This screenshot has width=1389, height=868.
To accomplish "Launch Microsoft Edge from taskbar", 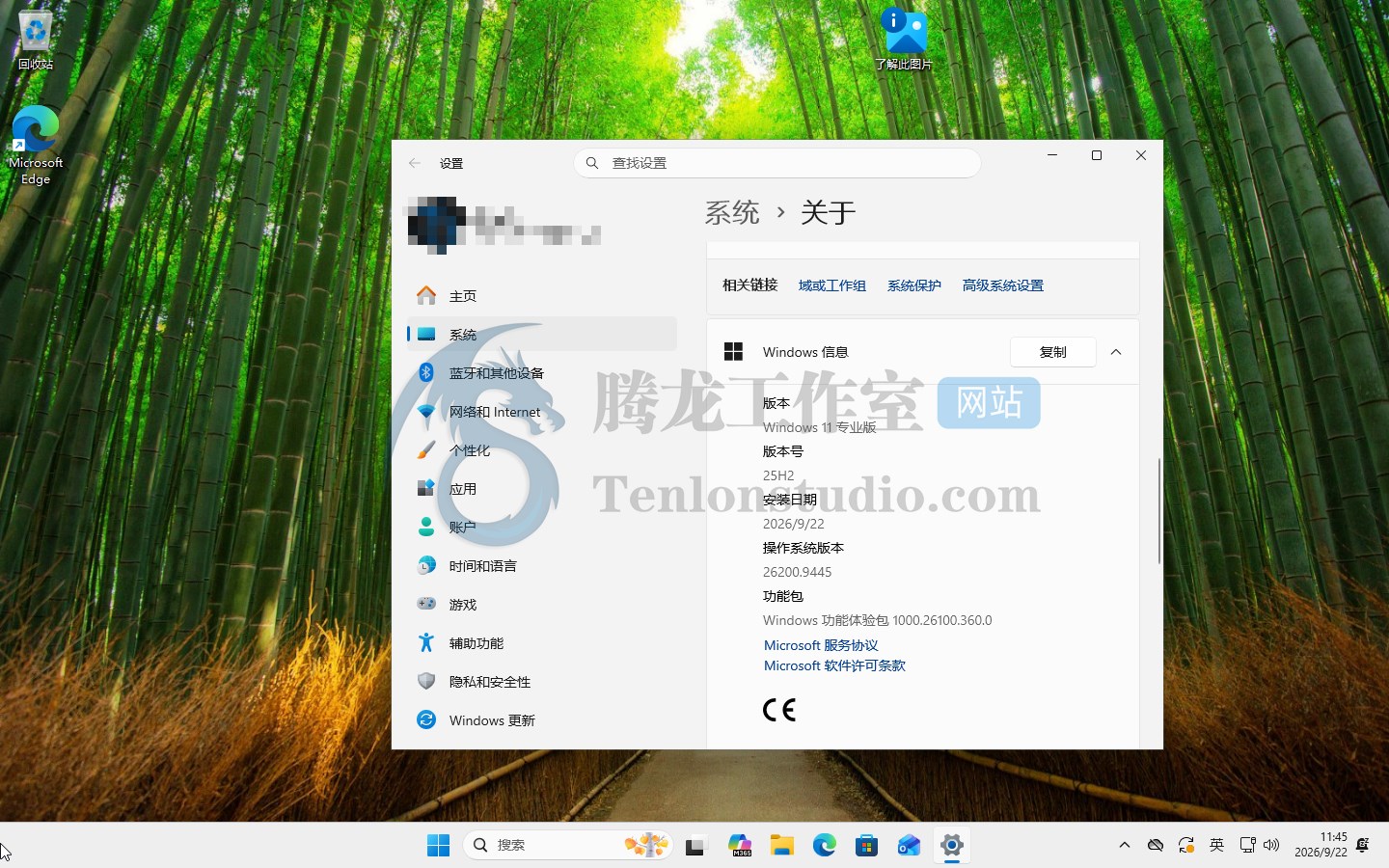I will (825, 846).
